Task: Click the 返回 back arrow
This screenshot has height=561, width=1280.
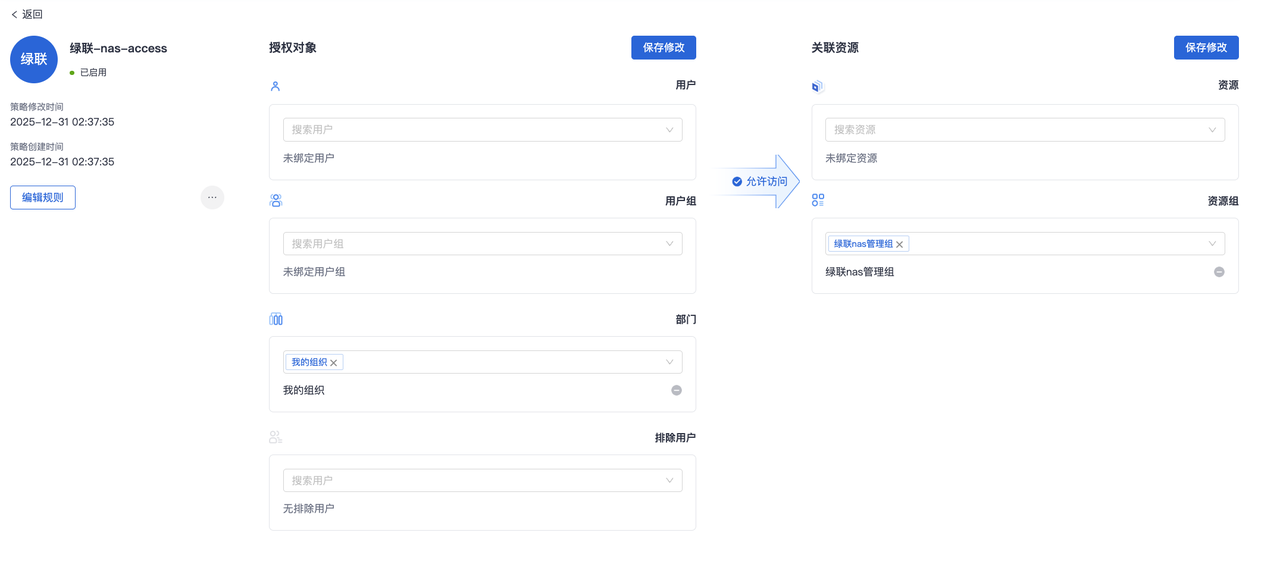Action: click(x=15, y=15)
